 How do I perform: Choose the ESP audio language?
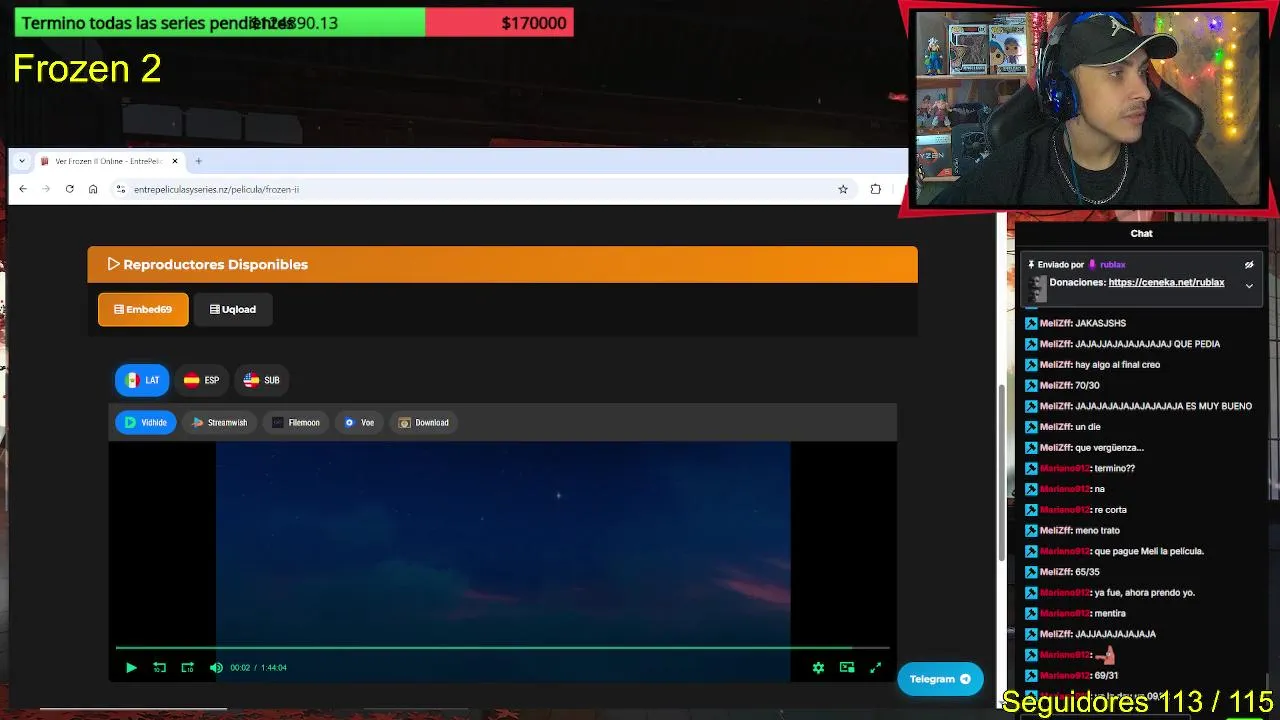click(201, 380)
